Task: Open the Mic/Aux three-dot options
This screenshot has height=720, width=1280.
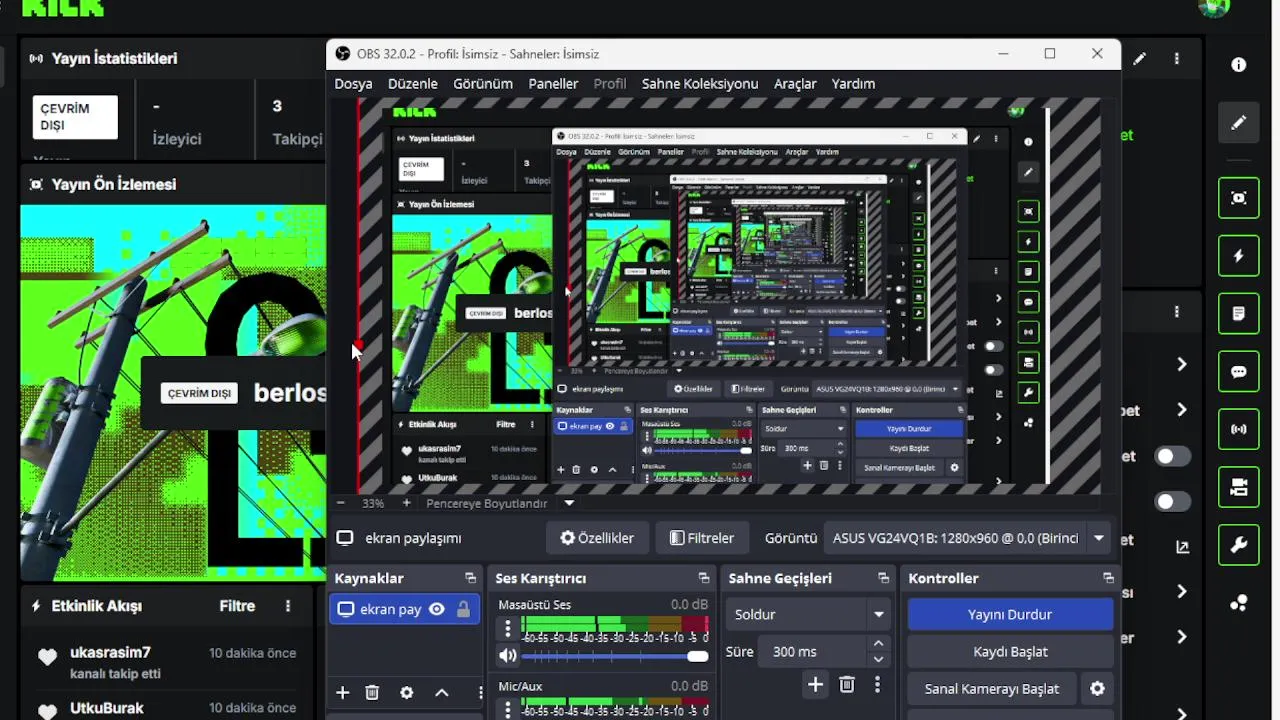Action: (x=508, y=709)
